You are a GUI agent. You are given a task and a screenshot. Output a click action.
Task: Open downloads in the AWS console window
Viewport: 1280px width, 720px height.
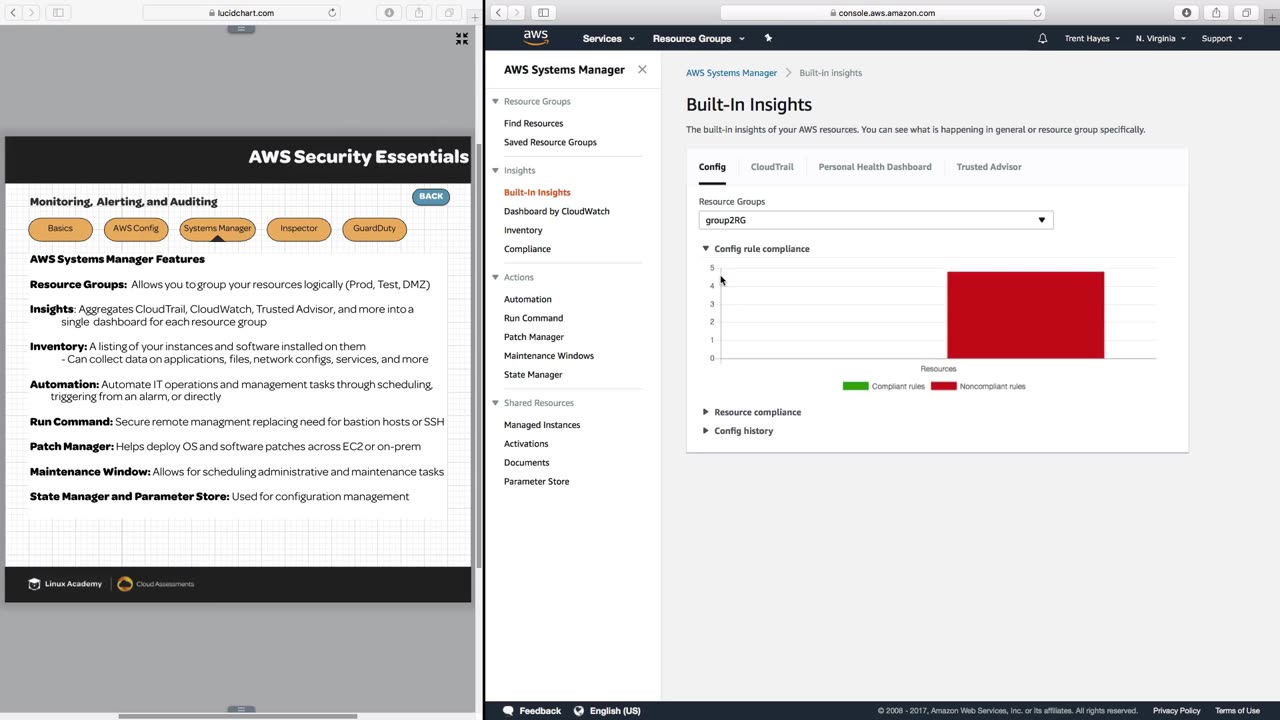point(1186,13)
